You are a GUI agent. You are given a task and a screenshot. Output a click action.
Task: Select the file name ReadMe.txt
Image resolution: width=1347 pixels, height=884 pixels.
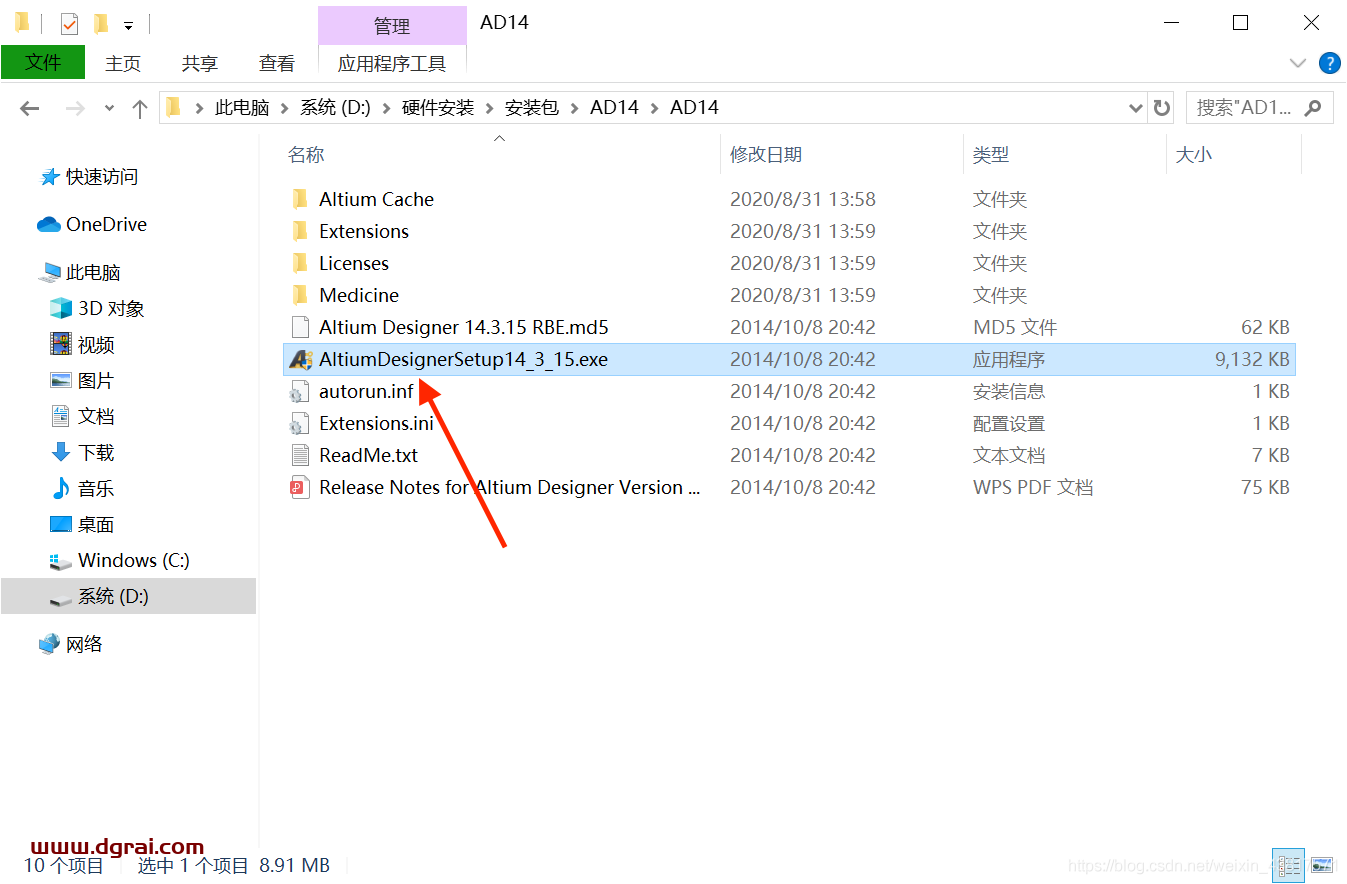[x=368, y=455]
